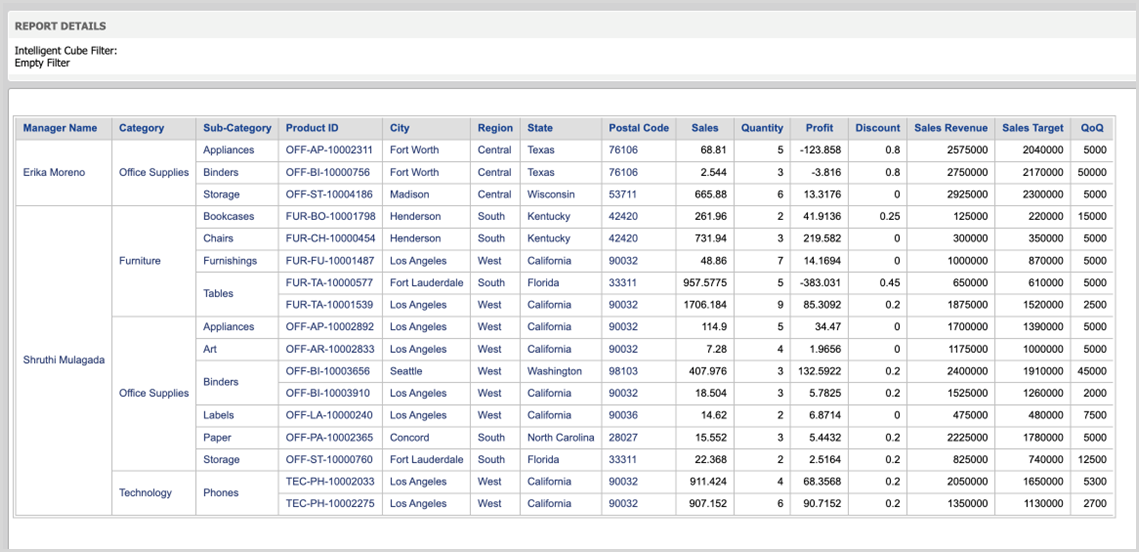Click the Seattle city cell
Viewport: 1139px width, 552px height.
click(x=406, y=371)
